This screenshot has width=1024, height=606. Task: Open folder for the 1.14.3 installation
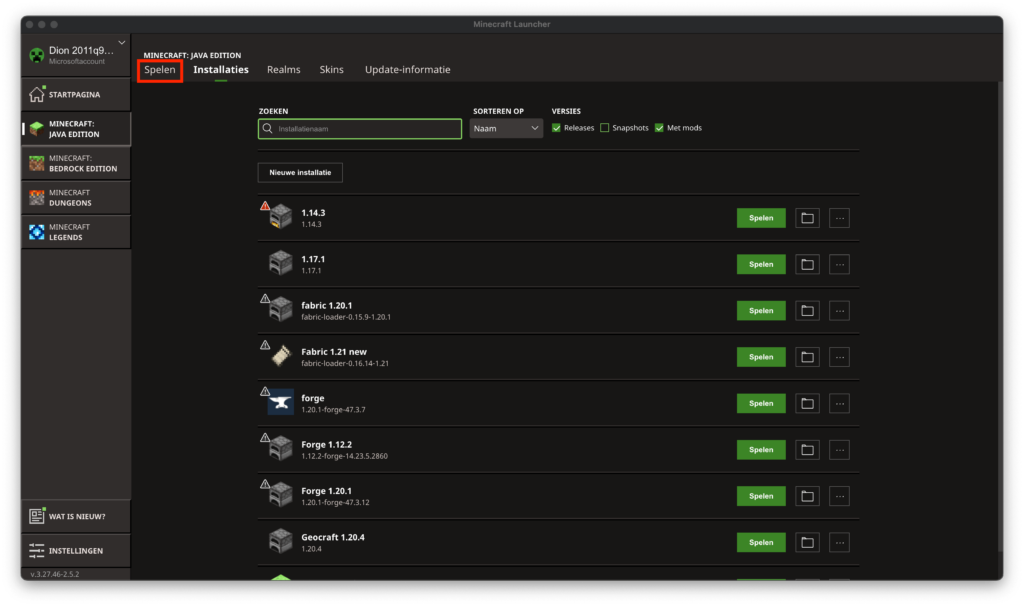[807, 218]
